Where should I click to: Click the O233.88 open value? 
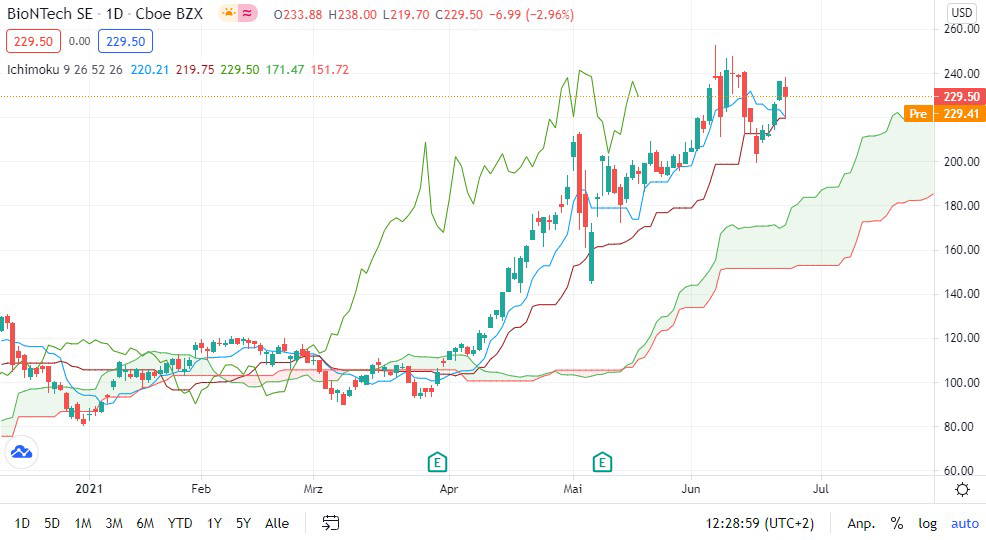(298, 14)
